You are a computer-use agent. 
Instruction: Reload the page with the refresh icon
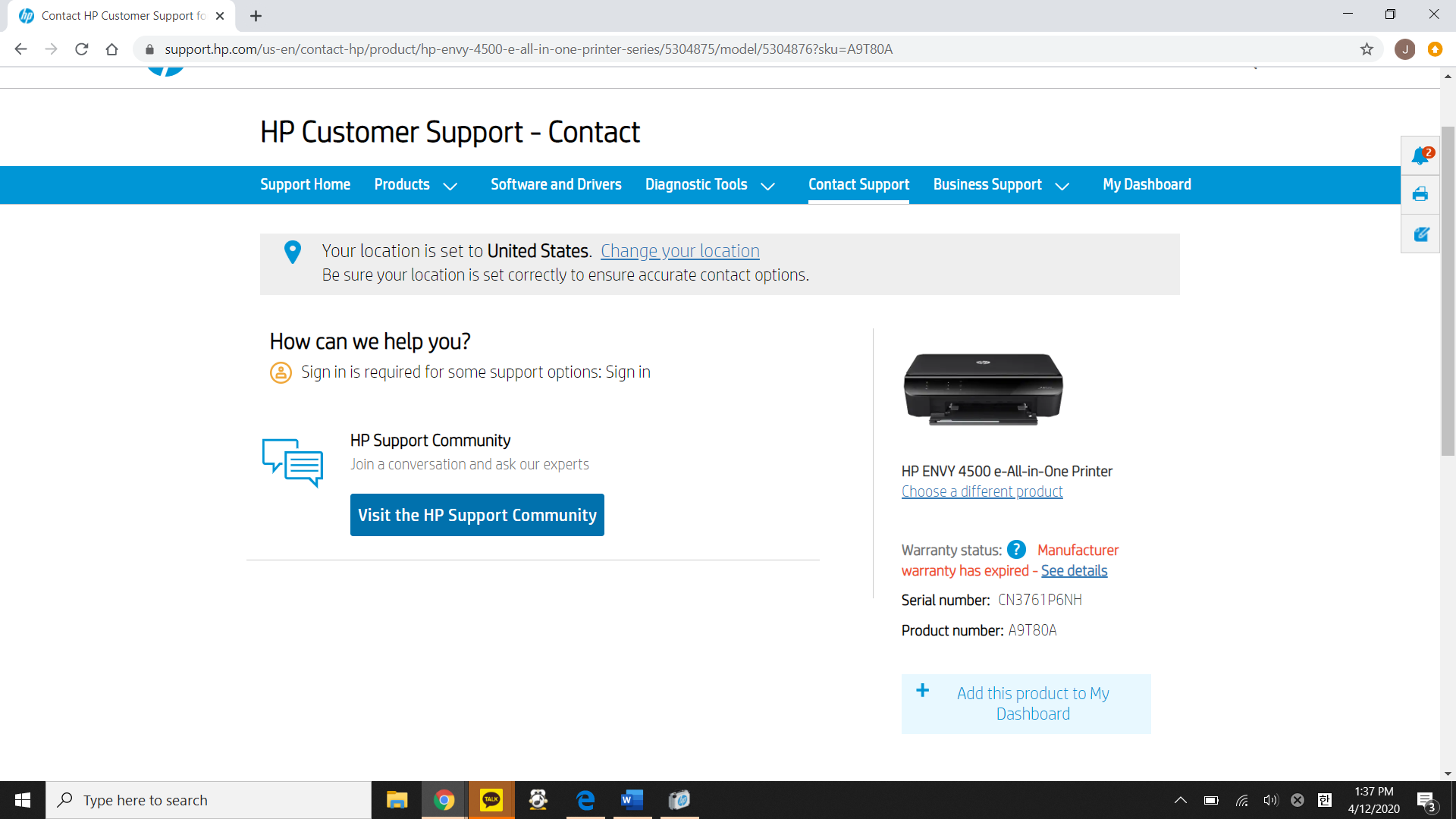coord(82,49)
